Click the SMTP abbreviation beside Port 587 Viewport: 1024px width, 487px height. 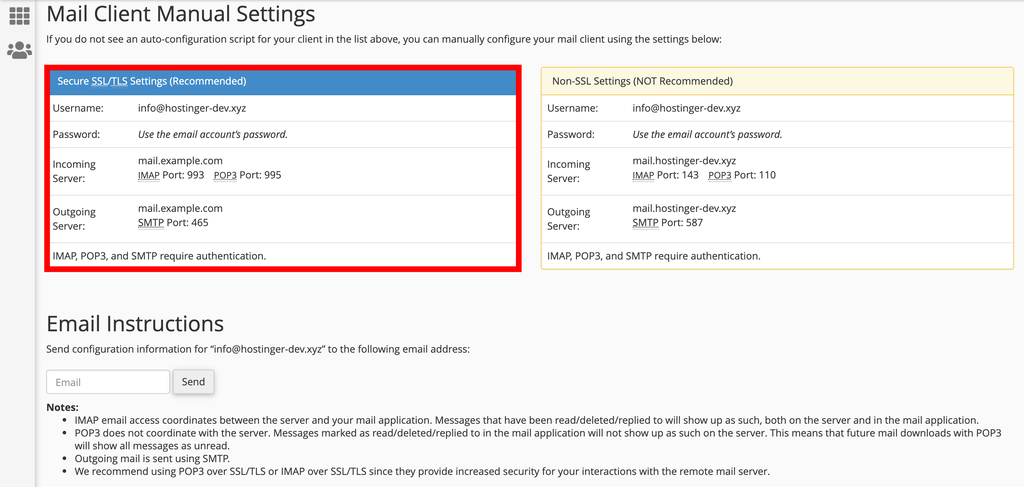[x=645, y=223]
